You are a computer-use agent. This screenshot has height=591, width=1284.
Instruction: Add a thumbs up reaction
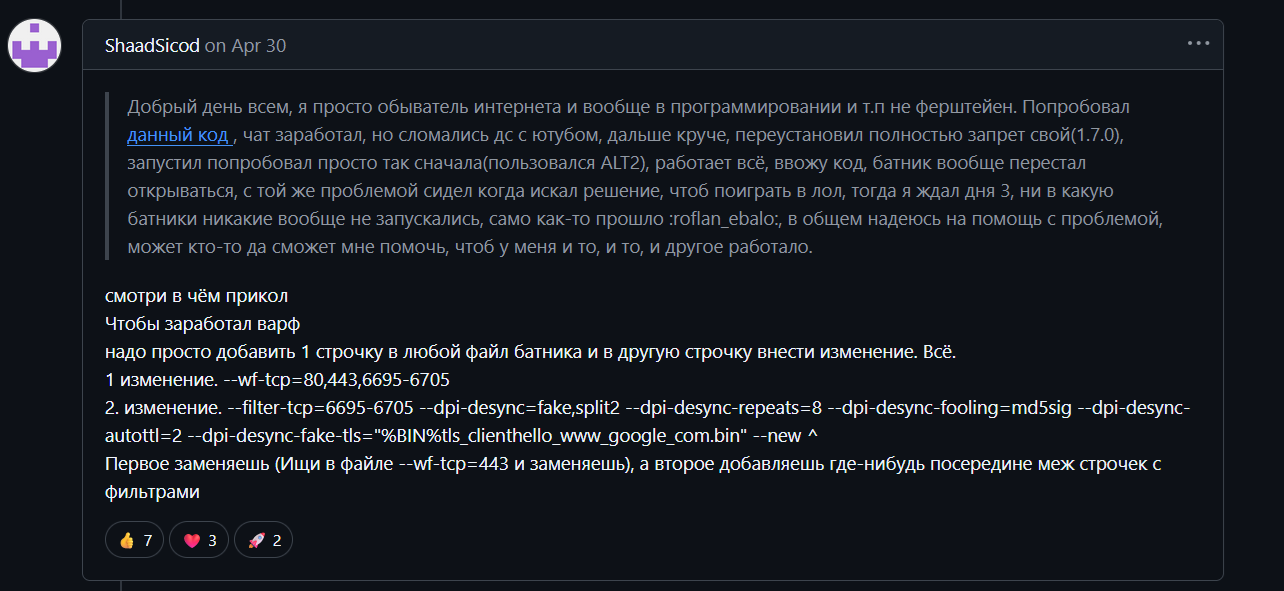tap(135, 540)
